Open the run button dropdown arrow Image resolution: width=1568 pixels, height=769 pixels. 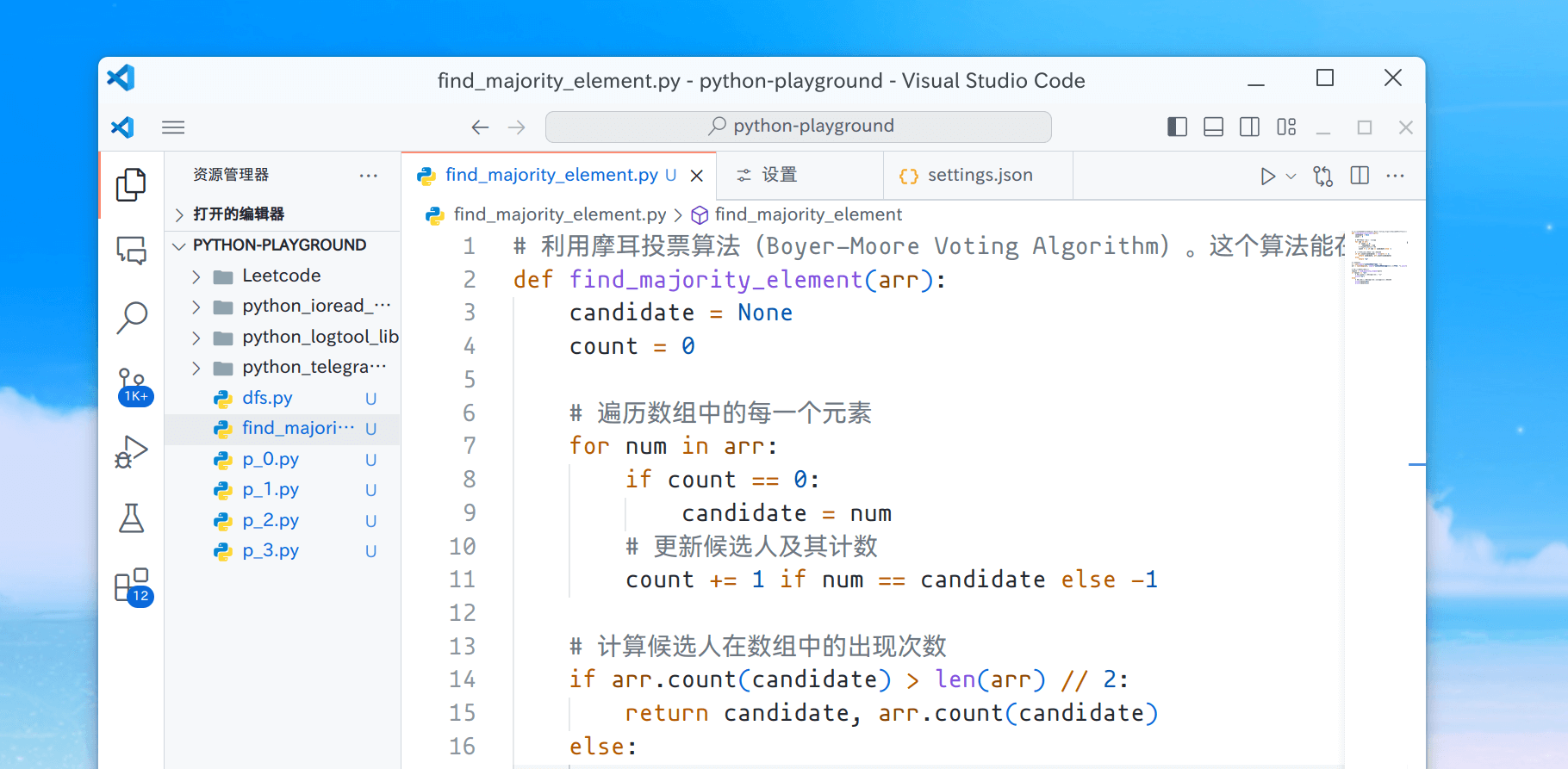[x=1291, y=177]
